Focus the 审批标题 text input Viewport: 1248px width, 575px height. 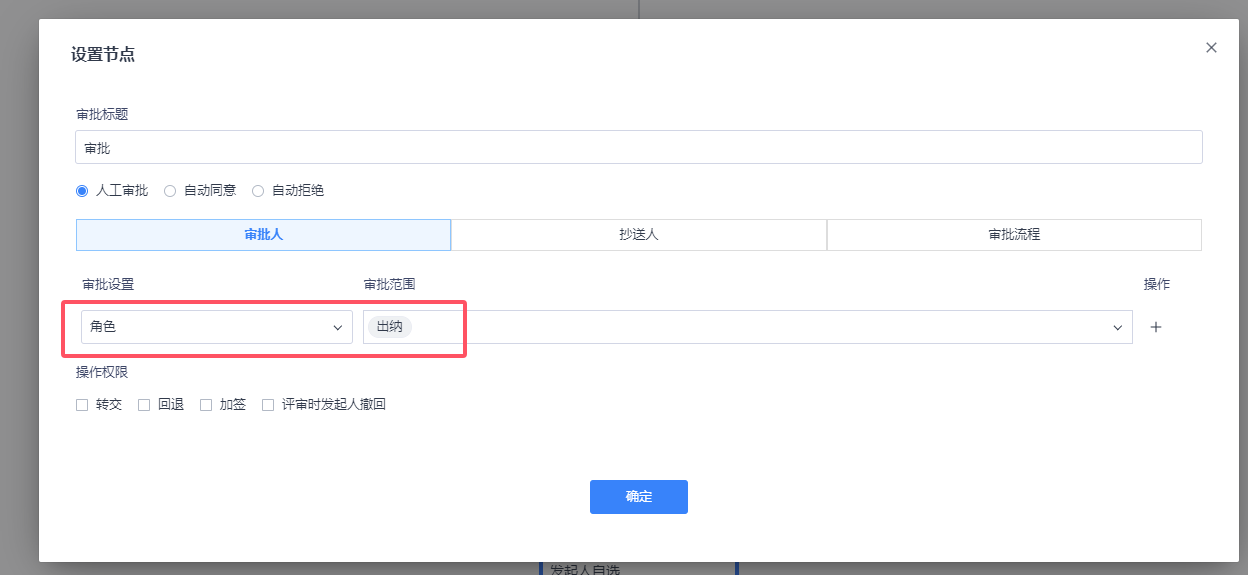tap(638, 148)
